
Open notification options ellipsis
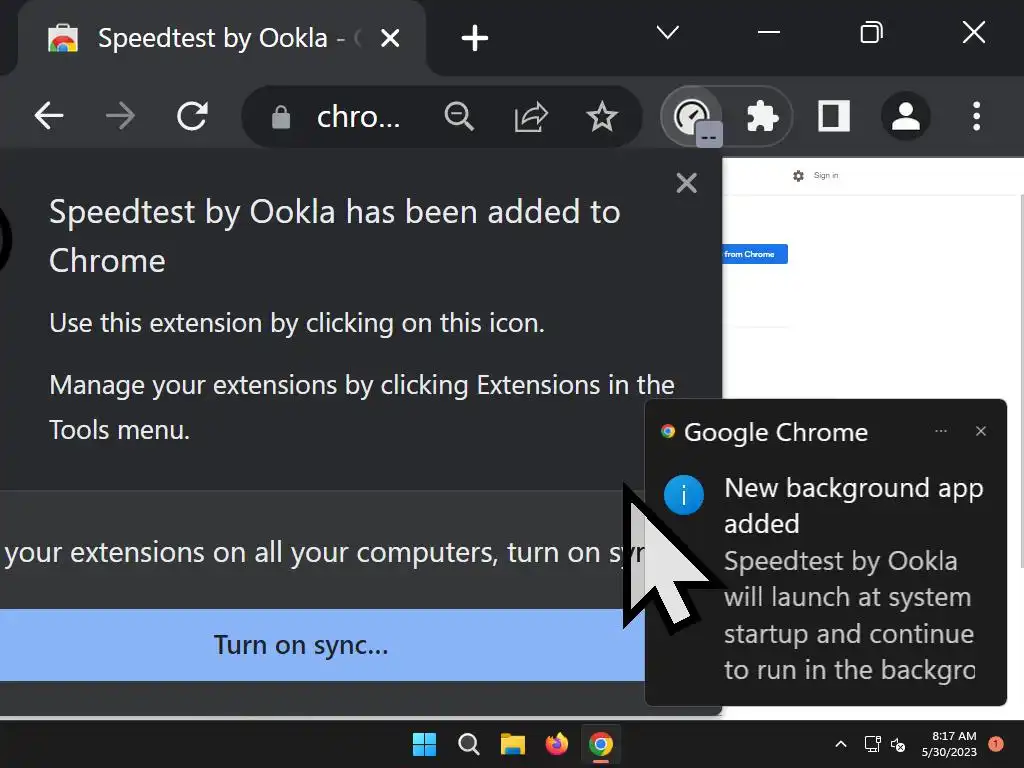point(940,431)
